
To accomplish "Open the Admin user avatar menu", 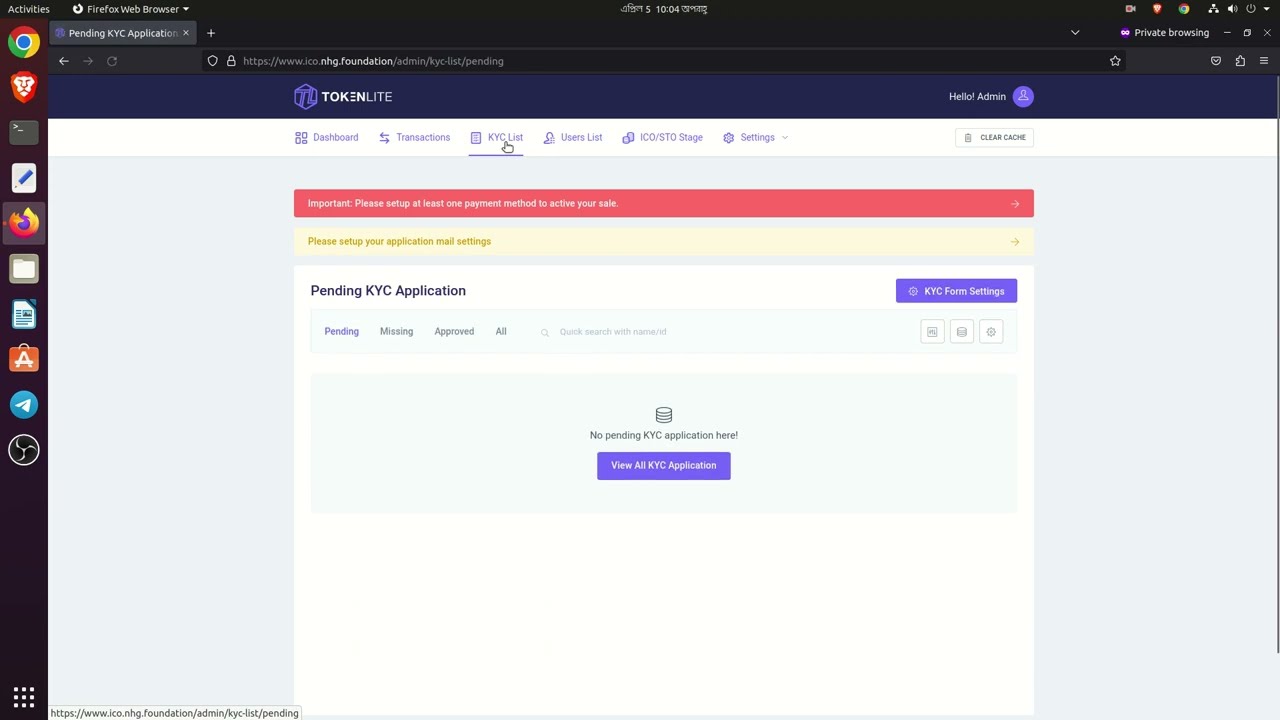I will click(x=1023, y=96).
